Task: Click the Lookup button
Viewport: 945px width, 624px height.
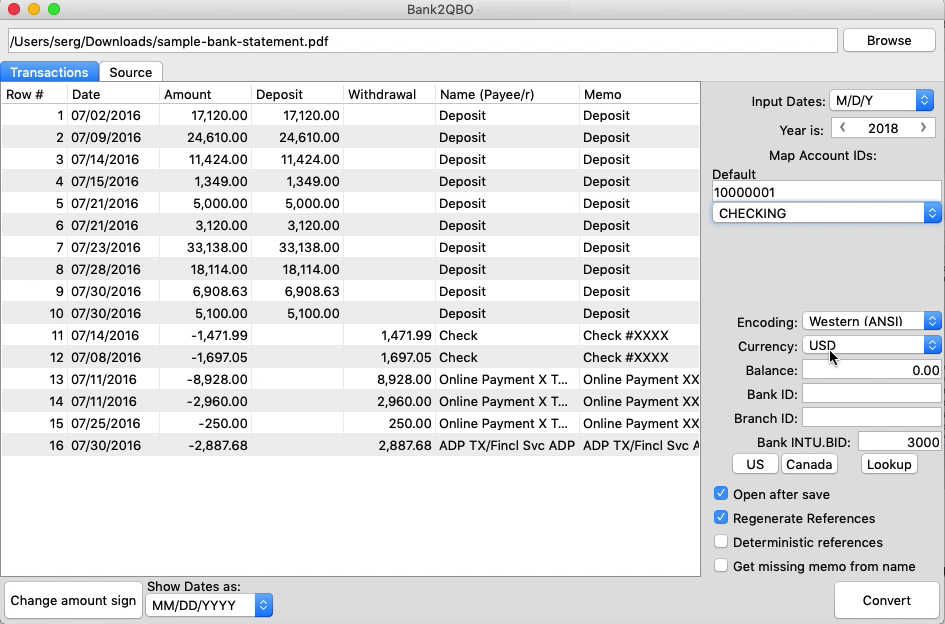Action: point(889,464)
